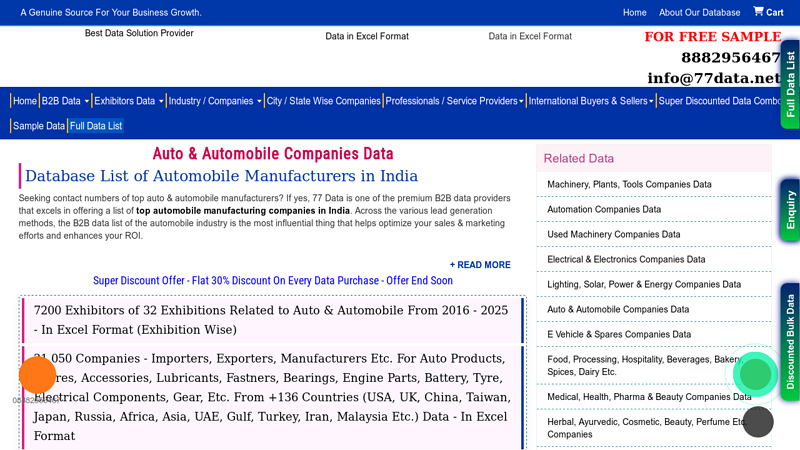Click the orange floating call button
Viewport: 800px width, 450px height.
37,375
